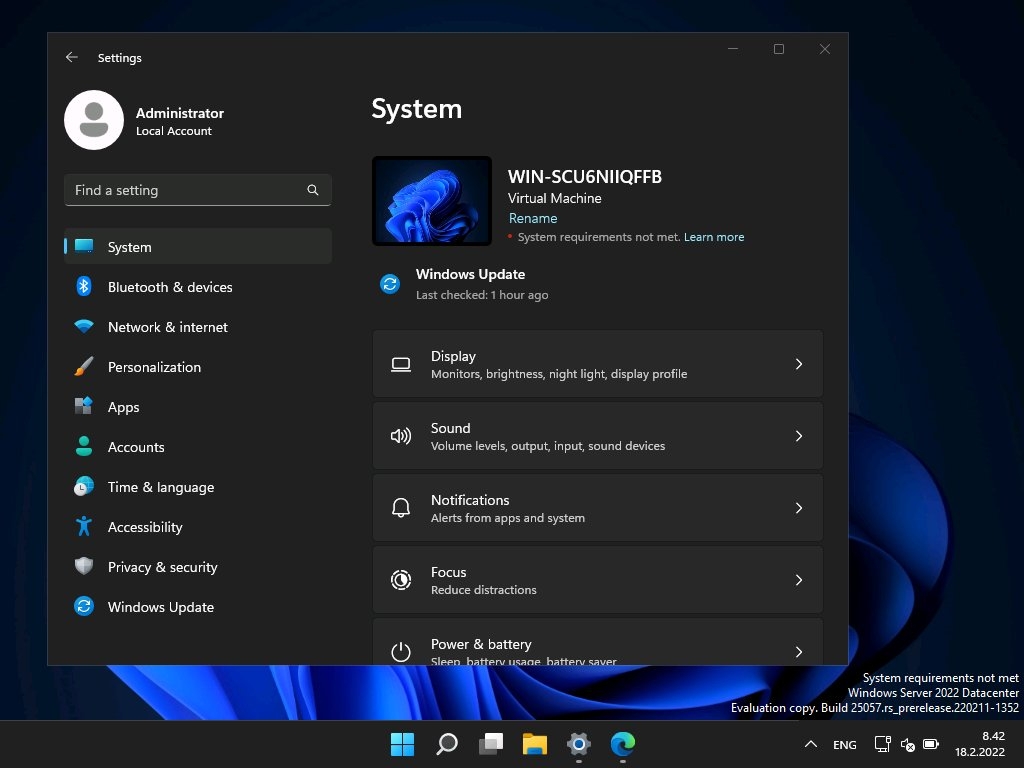Click 'Reduce distractions' text

[x=484, y=589]
